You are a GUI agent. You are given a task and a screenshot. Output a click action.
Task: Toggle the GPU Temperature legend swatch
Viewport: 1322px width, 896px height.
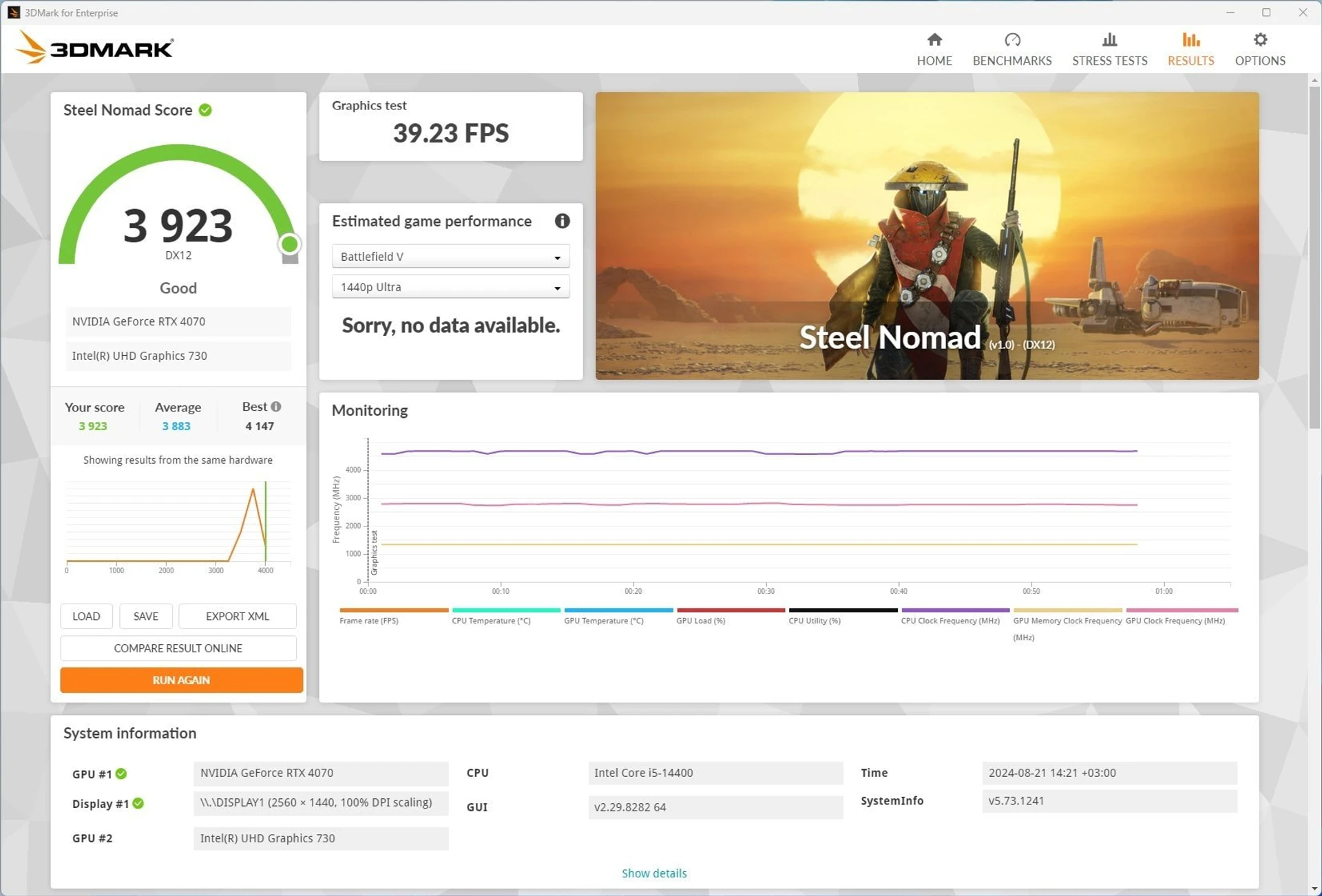pyautogui.click(x=618, y=610)
